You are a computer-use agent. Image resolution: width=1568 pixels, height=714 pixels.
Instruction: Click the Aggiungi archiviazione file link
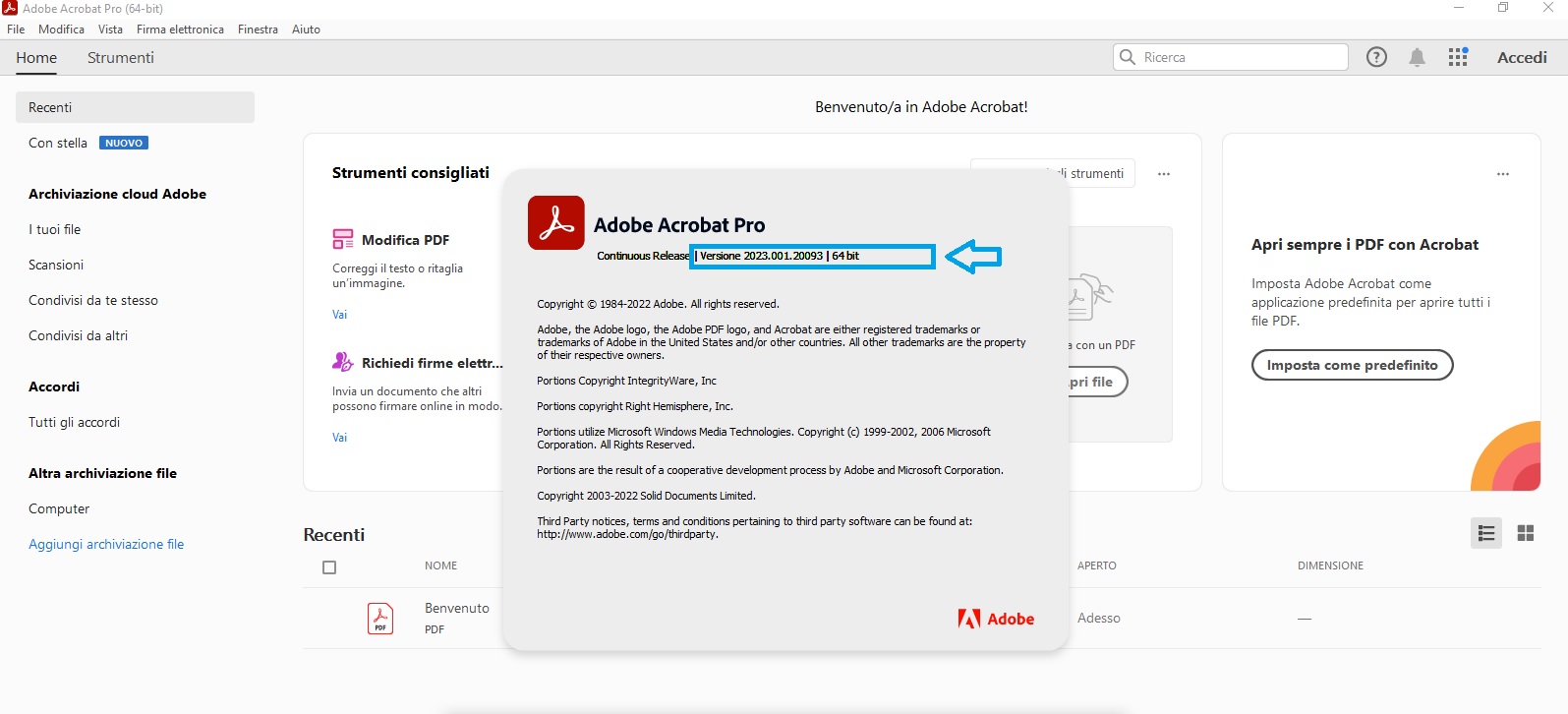[x=106, y=544]
